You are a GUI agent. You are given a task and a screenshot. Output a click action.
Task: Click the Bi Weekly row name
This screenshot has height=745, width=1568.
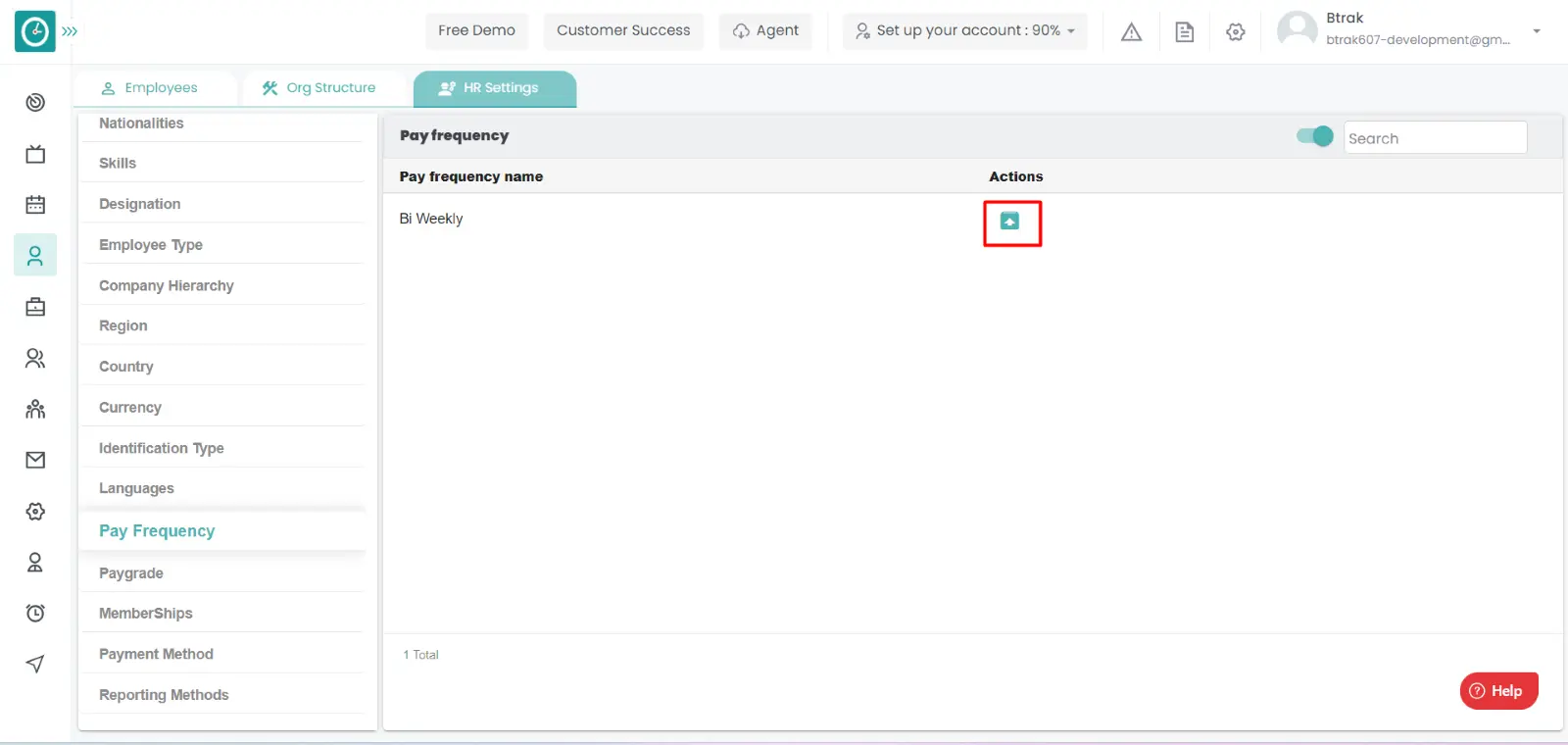coord(431,219)
